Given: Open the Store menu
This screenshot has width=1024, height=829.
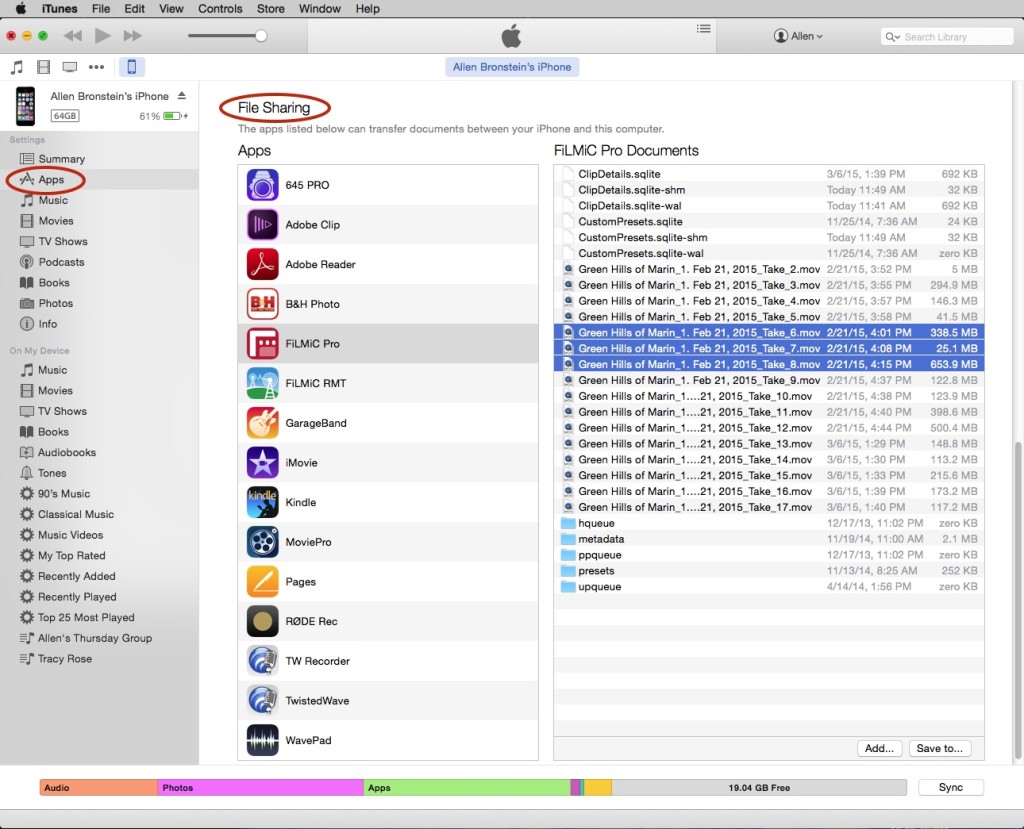Looking at the screenshot, I should coord(270,8).
